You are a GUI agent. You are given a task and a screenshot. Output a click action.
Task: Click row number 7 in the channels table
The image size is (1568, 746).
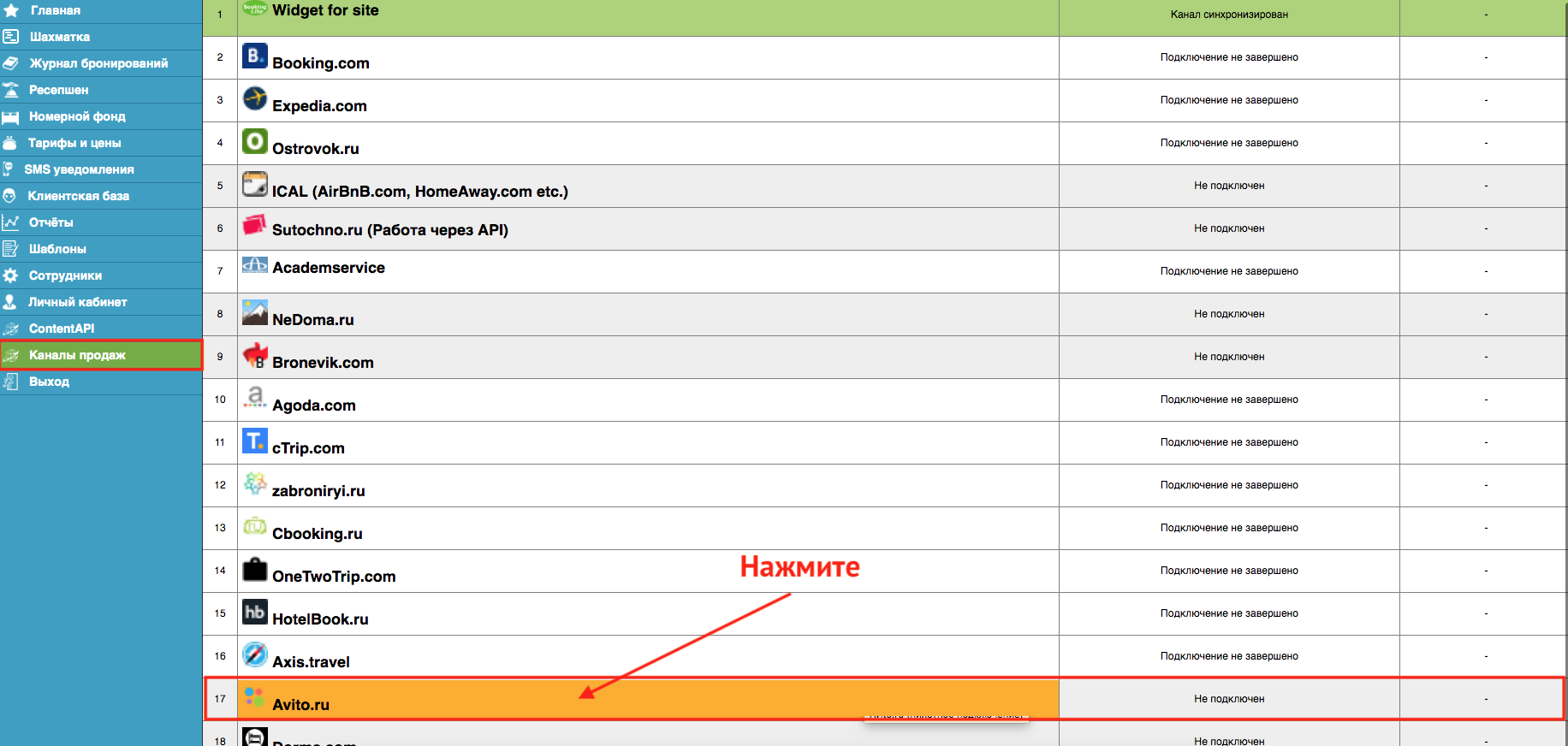pyautogui.click(x=220, y=271)
